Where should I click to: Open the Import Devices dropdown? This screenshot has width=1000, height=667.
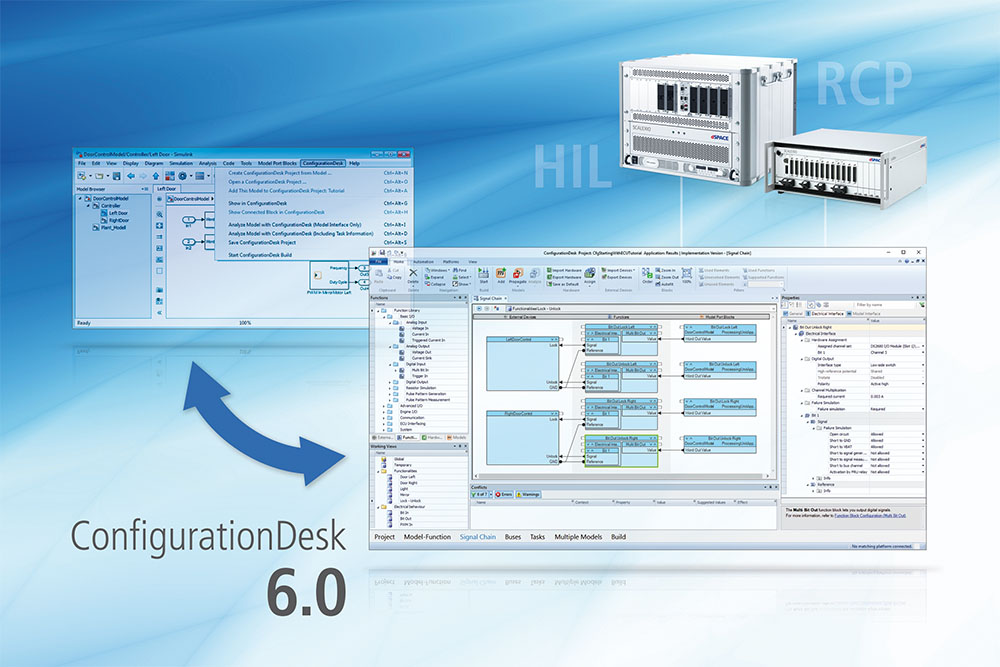pyautogui.click(x=617, y=270)
